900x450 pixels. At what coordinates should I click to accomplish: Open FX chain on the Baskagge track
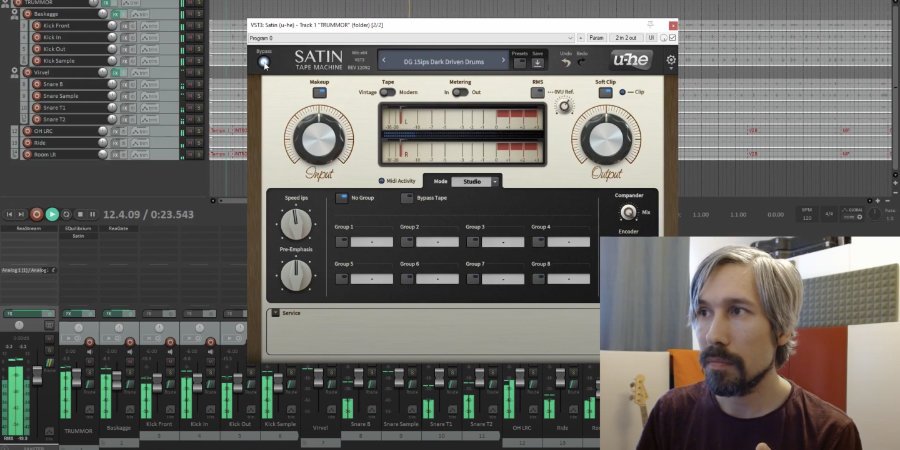coord(115,14)
